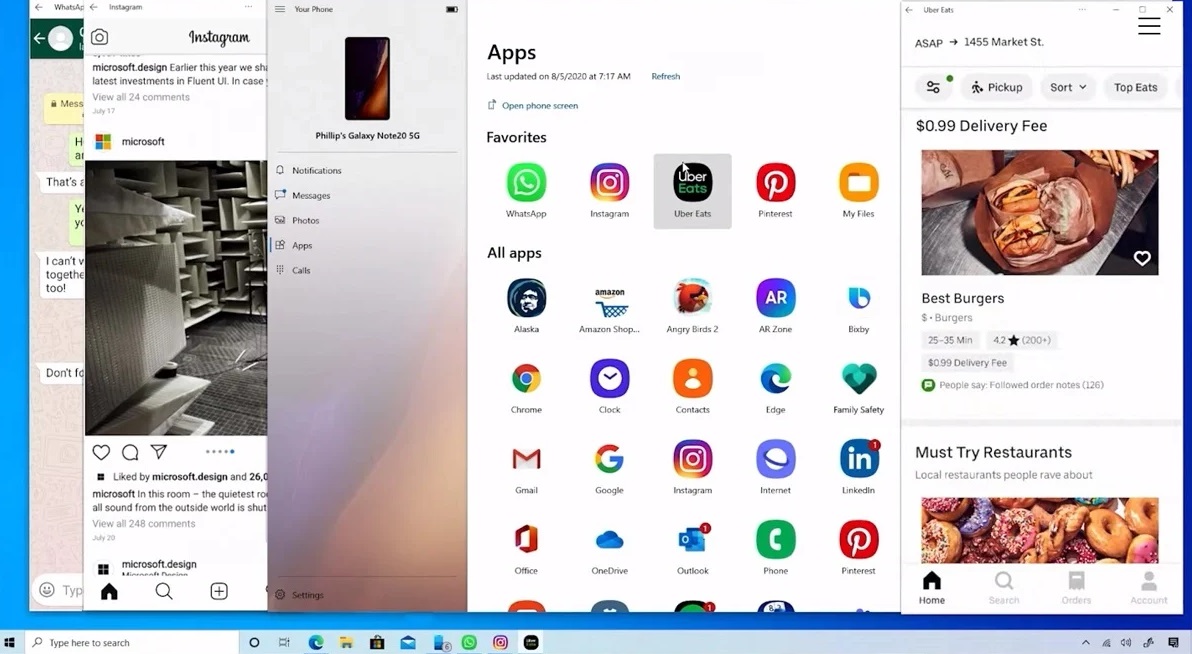Open the donuts restaurant image
Image resolution: width=1192 pixels, height=654 pixels.
(x=1039, y=530)
